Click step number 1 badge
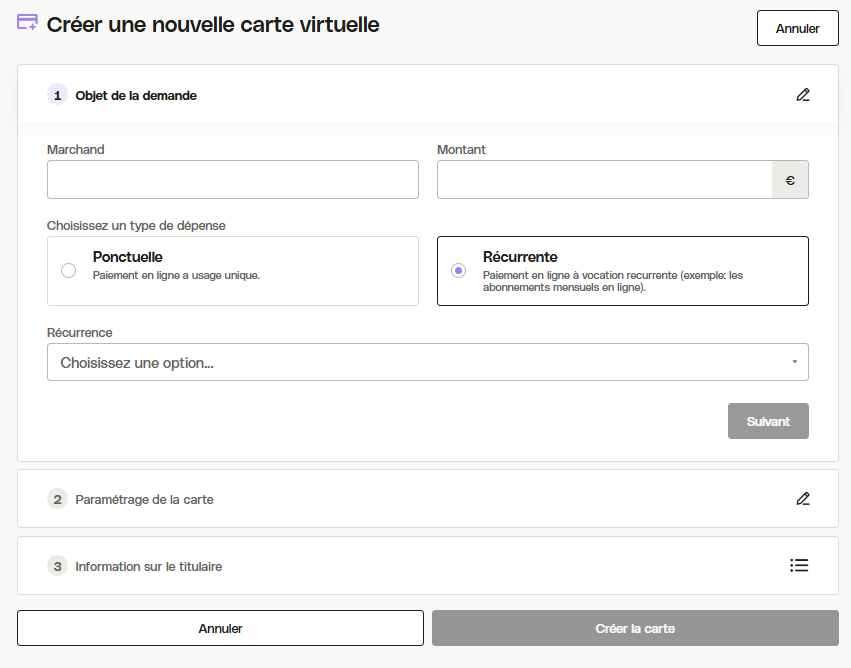This screenshot has height=668, width=851. click(58, 95)
